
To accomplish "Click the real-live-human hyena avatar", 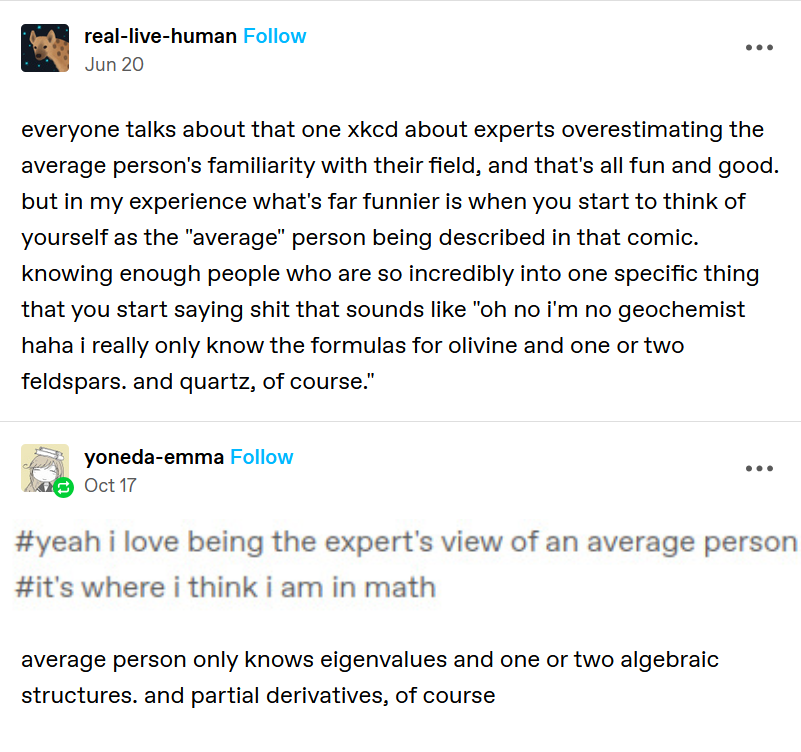I will coord(45,48).
